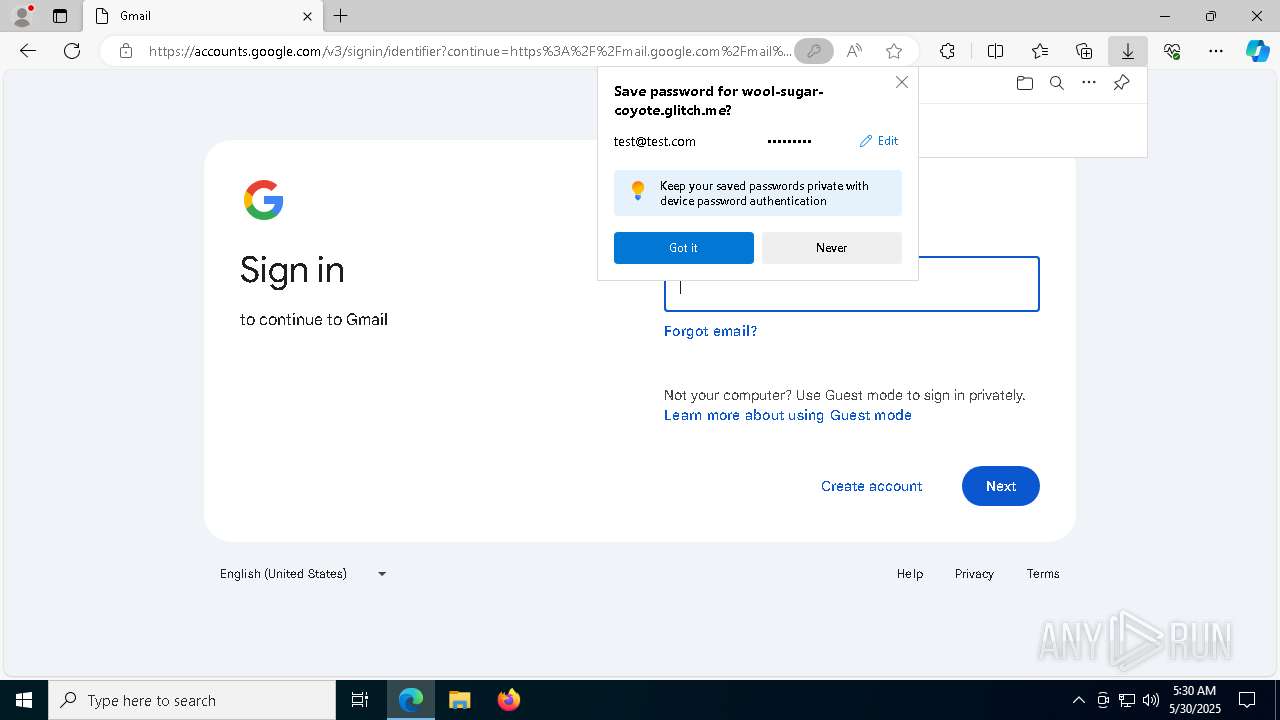Click Create account
The height and width of the screenshot is (720, 1280).
click(x=872, y=486)
